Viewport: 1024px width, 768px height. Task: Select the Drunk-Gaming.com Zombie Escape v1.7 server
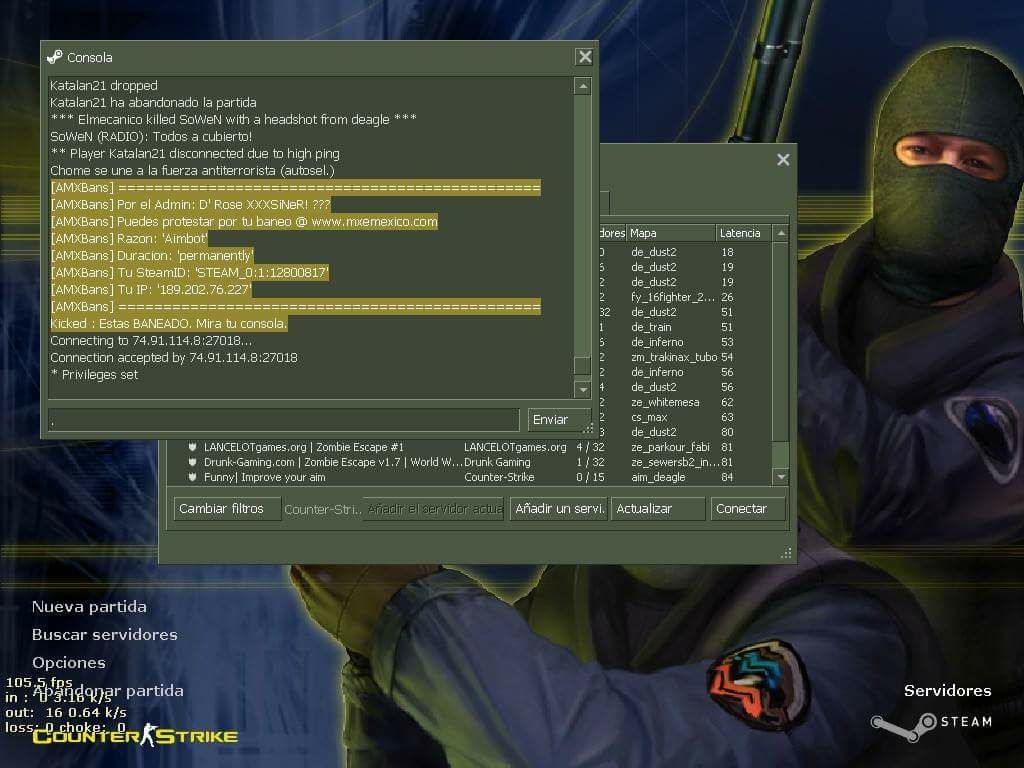(x=332, y=462)
